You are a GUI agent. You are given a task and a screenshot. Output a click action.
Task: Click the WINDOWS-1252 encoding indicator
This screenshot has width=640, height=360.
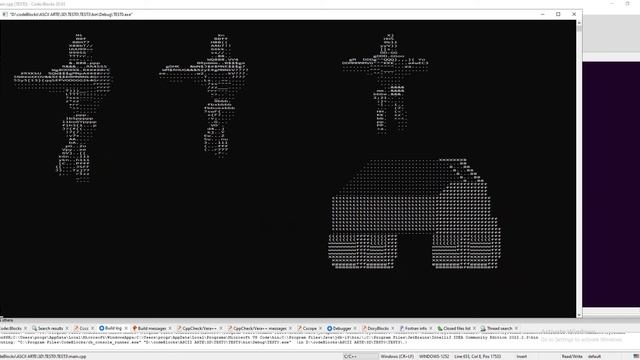pyautogui.click(x=433, y=356)
